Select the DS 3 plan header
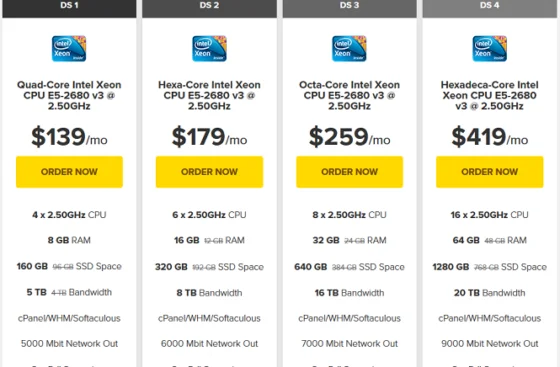 coord(350,9)
